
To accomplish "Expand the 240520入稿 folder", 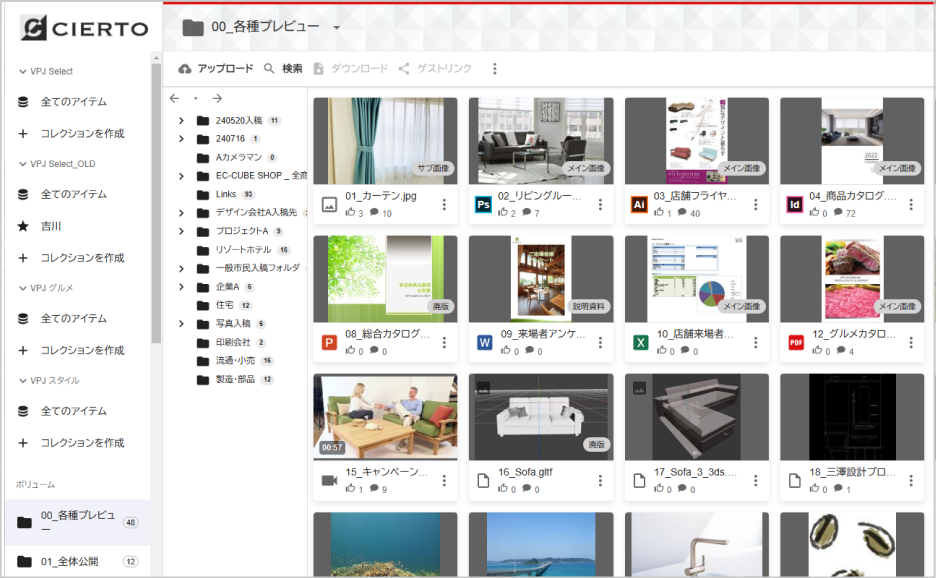I will pos(181,121).
